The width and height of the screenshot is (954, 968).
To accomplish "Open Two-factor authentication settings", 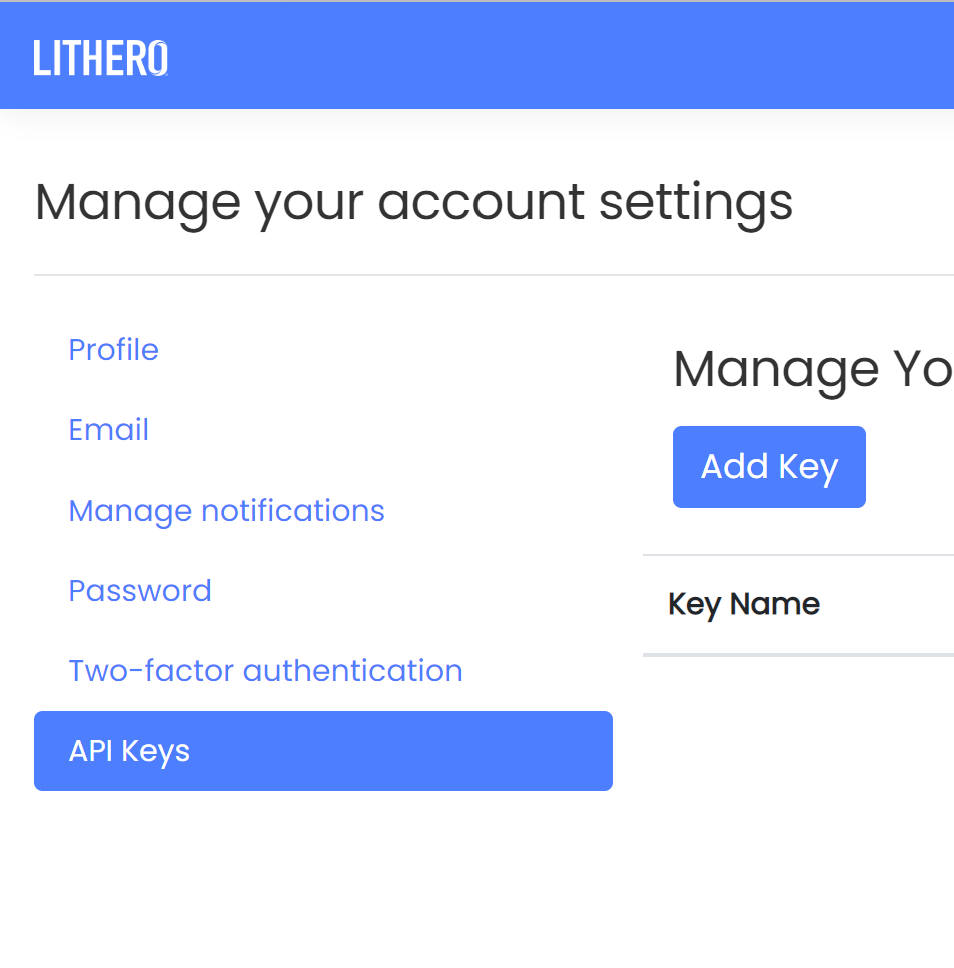I will [266, 671].
